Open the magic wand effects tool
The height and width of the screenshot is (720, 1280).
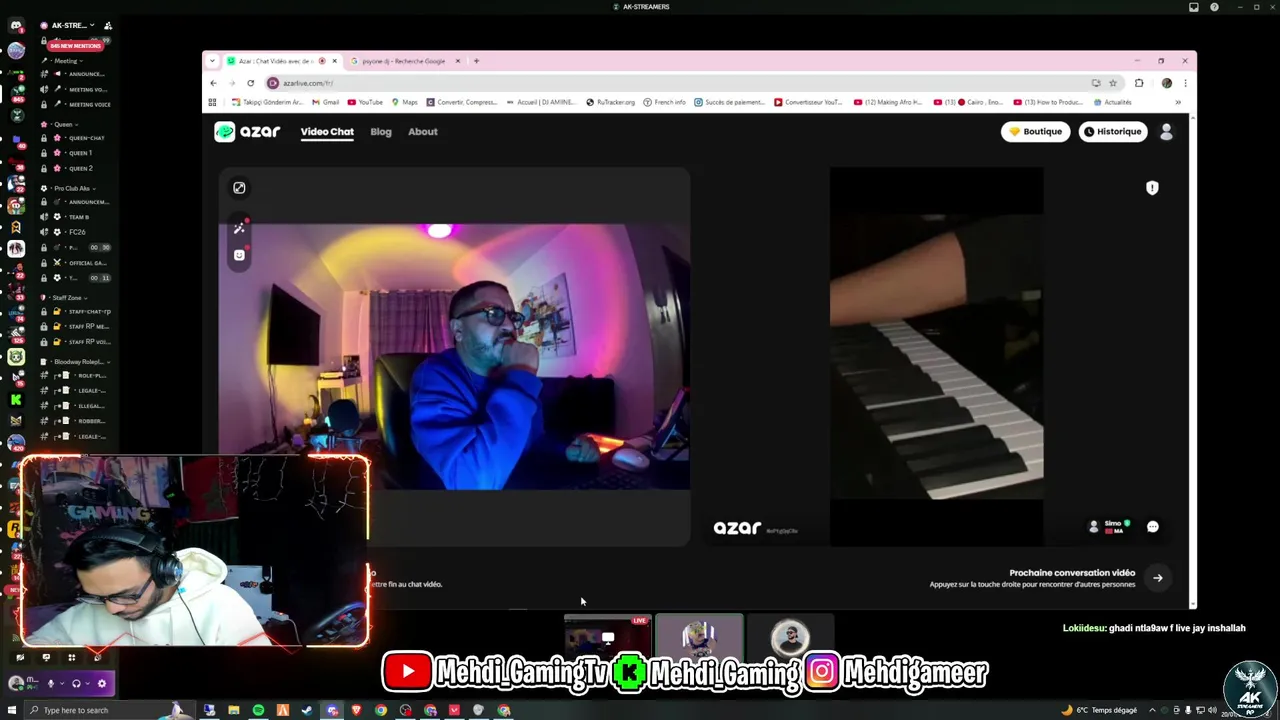pos(239,229)
